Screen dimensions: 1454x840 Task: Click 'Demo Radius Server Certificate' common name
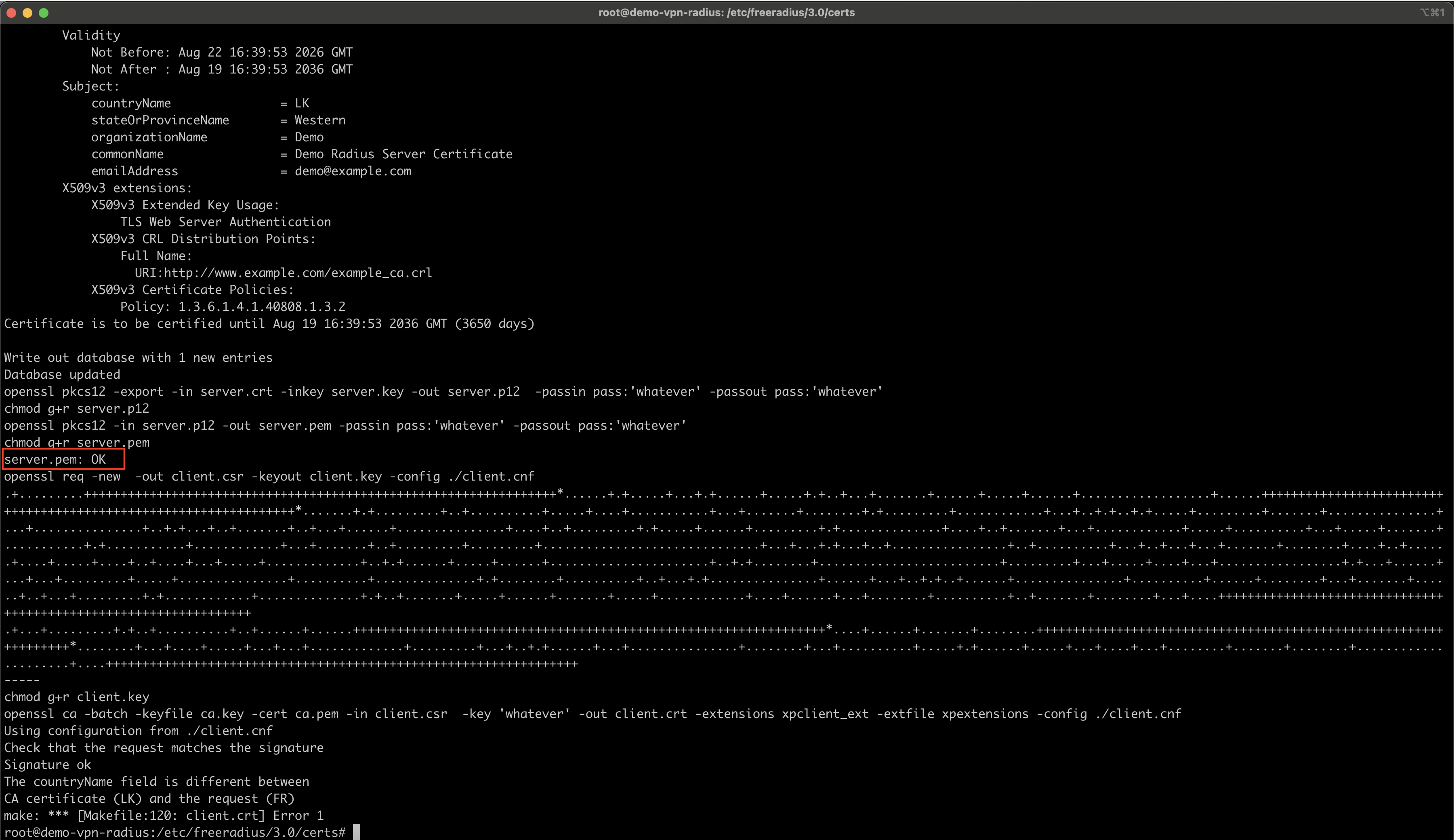403,154
